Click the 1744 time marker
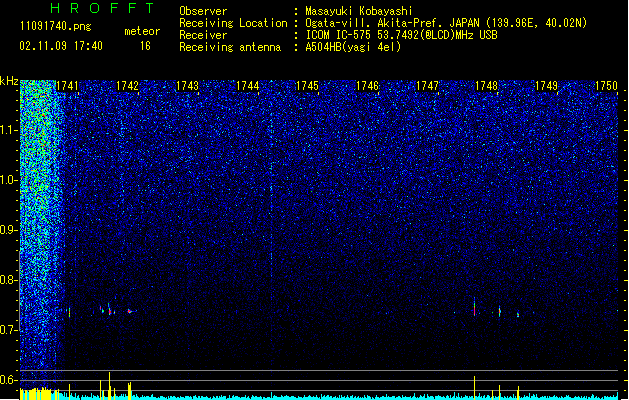Viewport: 629px width, 400px height. pos(248,86)
